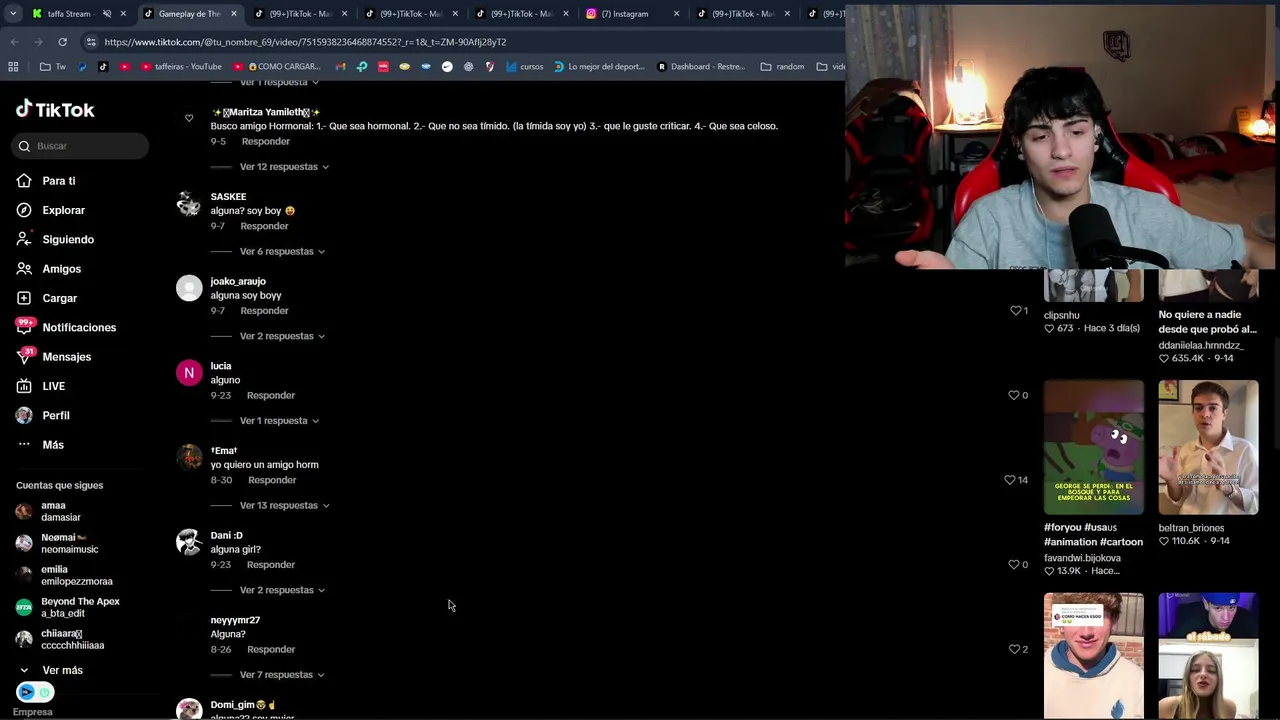Open Cargar upload page

pyautogui.click(x=59, y=298)
